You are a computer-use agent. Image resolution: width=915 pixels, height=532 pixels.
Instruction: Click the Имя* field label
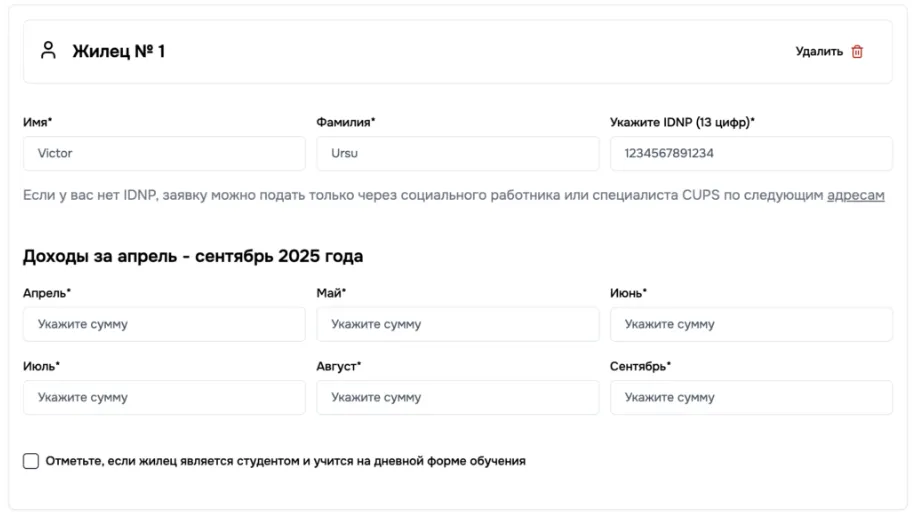(37, 122)
